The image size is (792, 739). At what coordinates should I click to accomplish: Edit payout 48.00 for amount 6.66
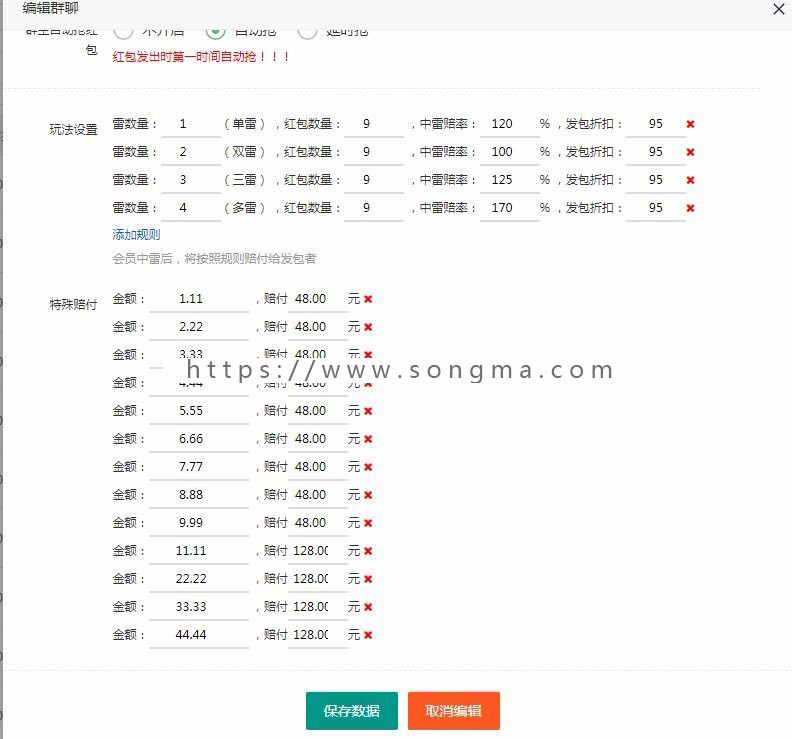pyautogui.click(x=318, y=439)
